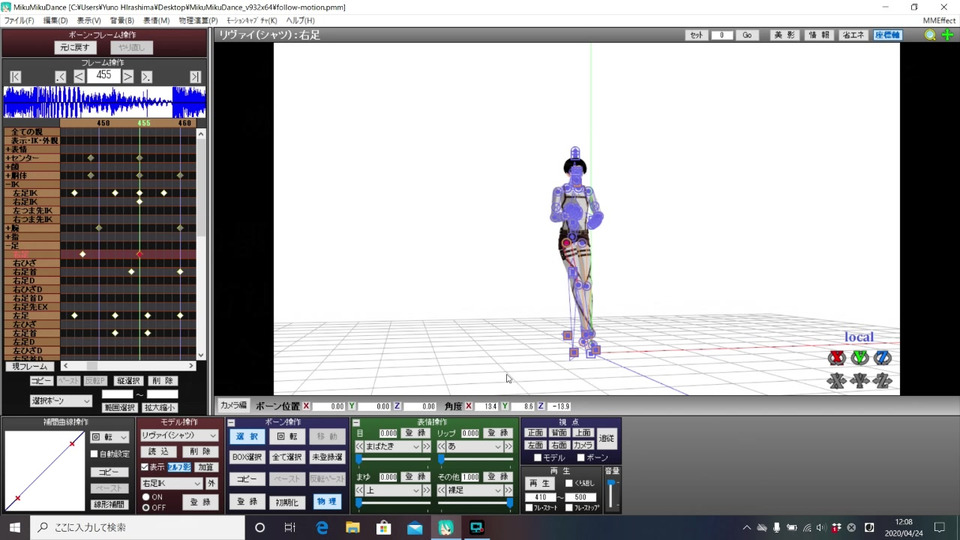Open the 表情(M) menu

(156, 20)
